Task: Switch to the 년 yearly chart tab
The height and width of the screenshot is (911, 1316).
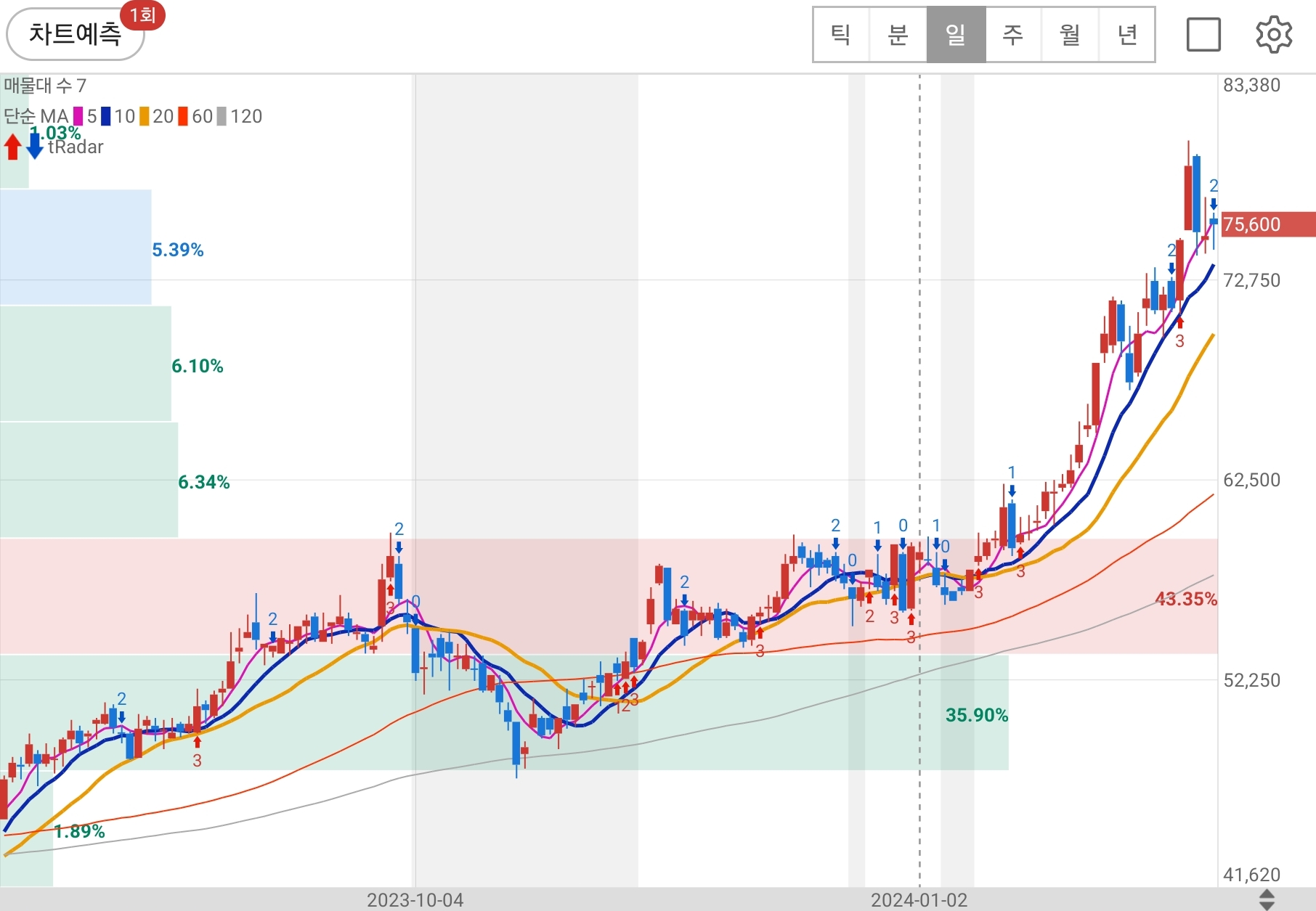Action: (x=1126, y=34)
